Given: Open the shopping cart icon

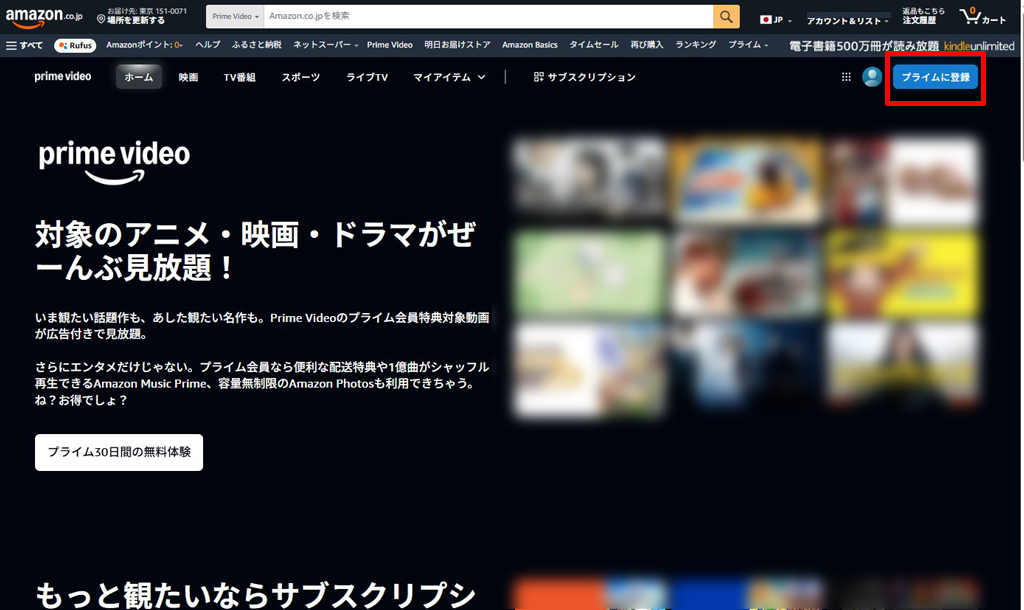Looking at the screenshot, I should point(981,17).
